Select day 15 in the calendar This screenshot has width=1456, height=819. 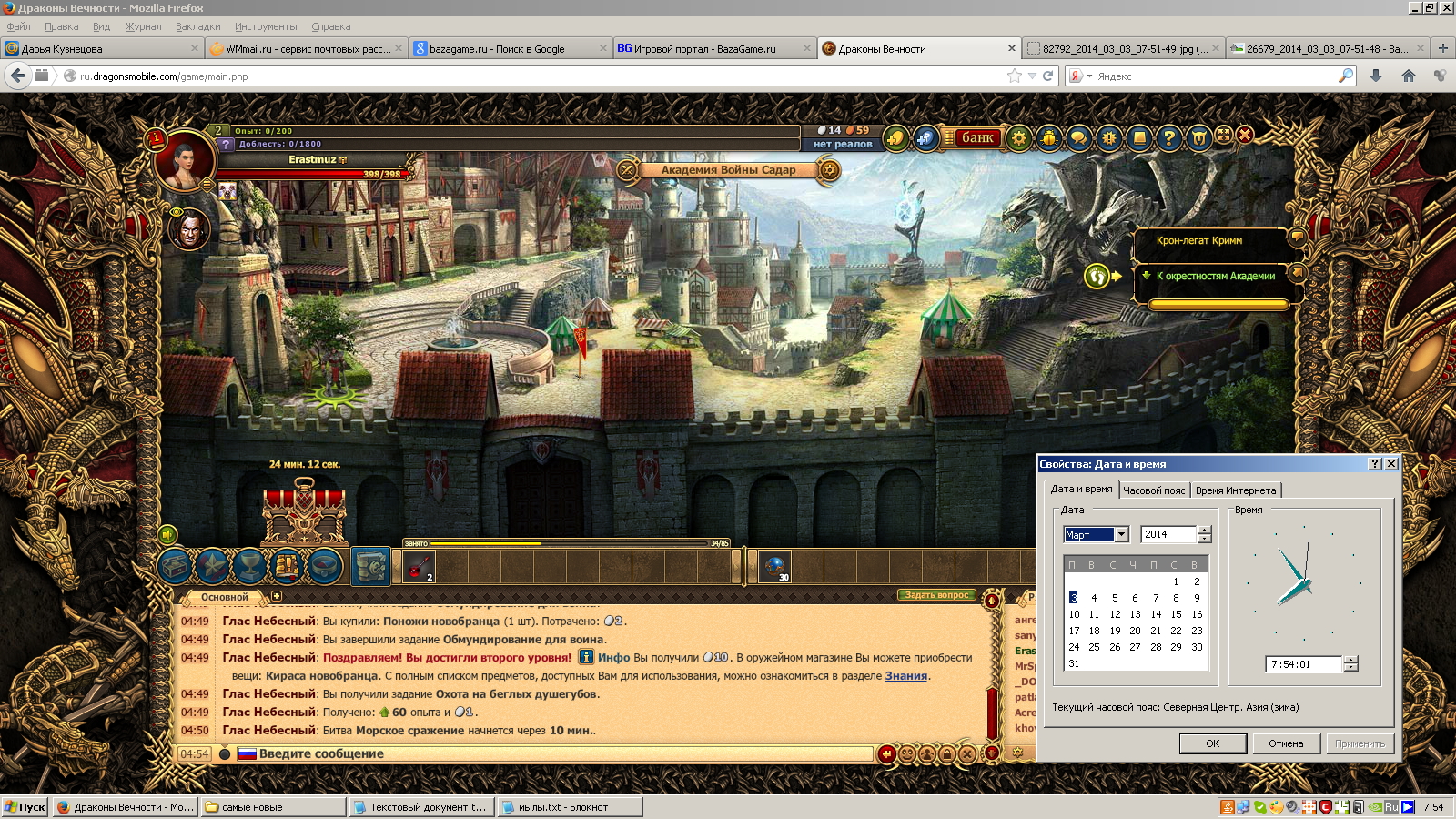1176,614
